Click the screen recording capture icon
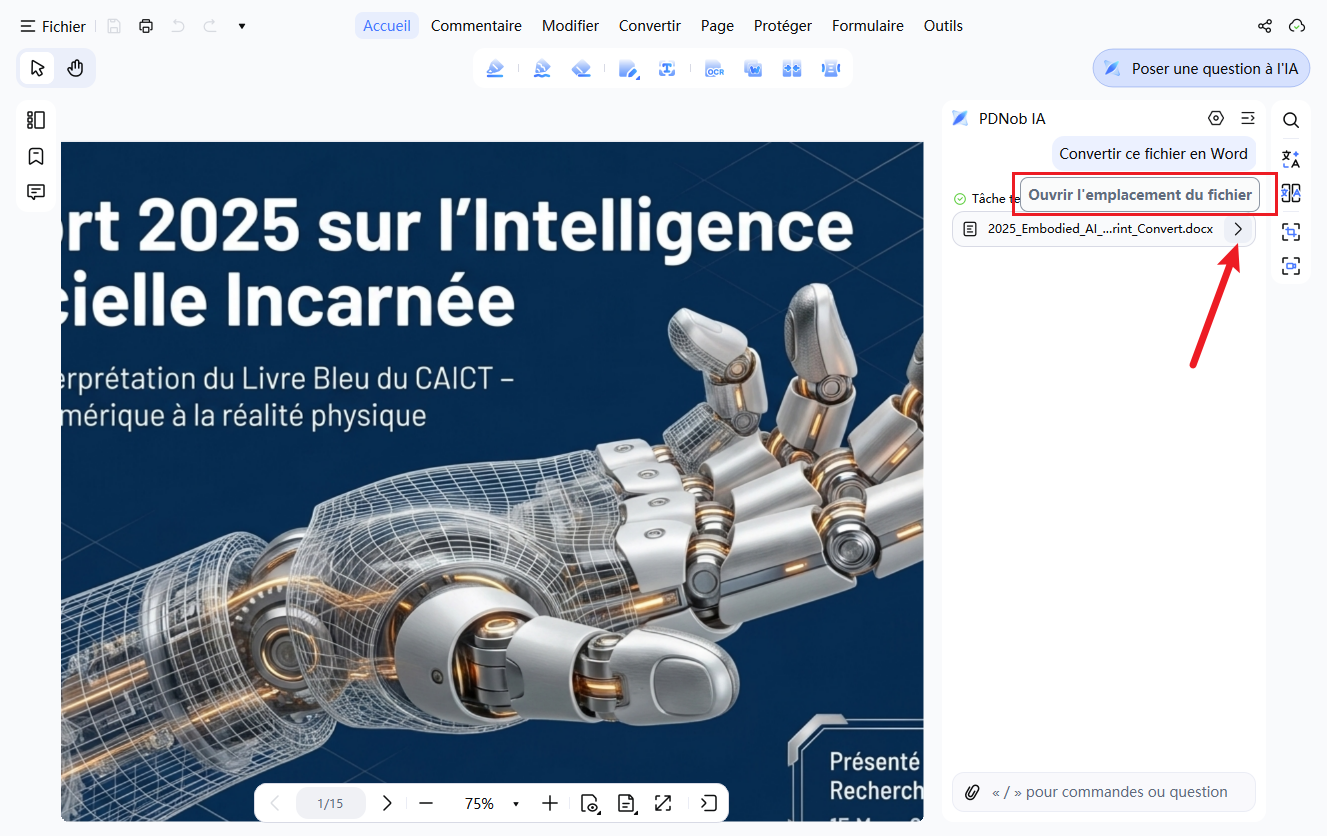 coord(1291,266)
